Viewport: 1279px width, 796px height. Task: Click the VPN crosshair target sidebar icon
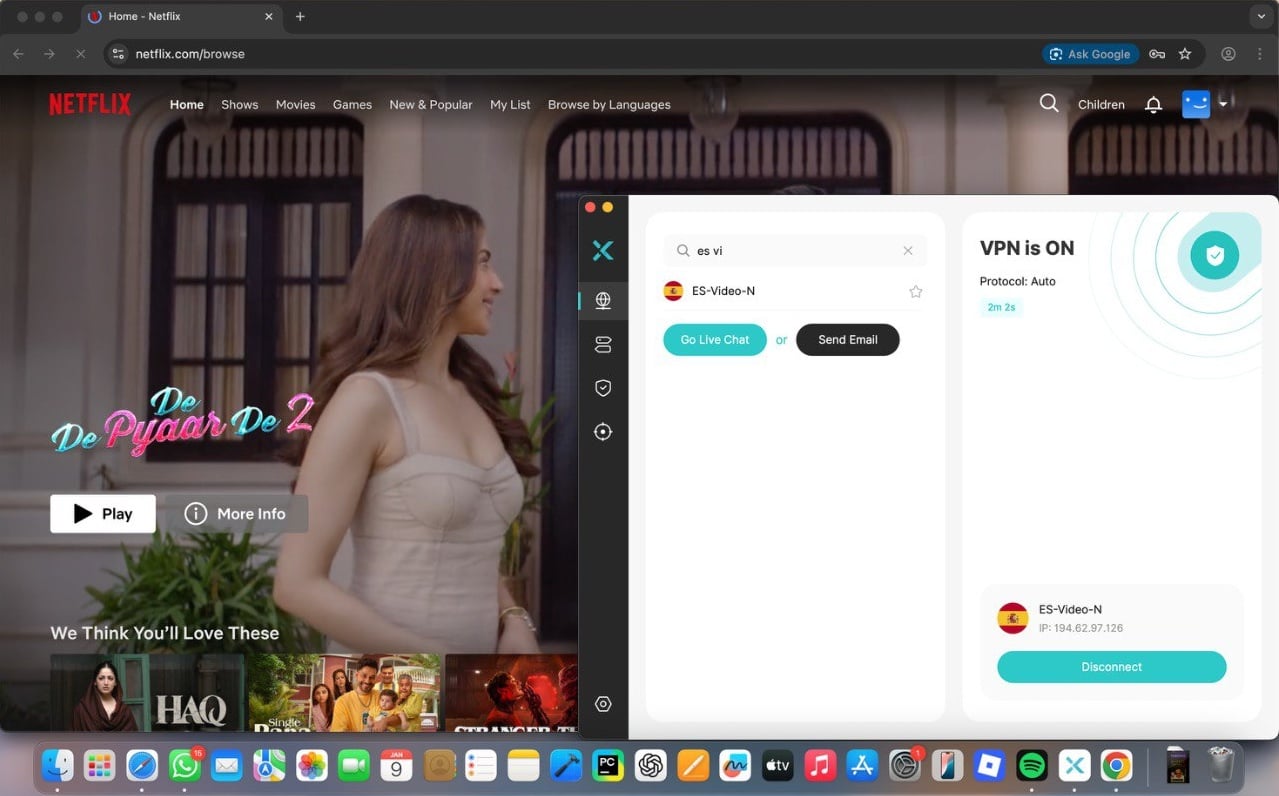pos(603,432)
